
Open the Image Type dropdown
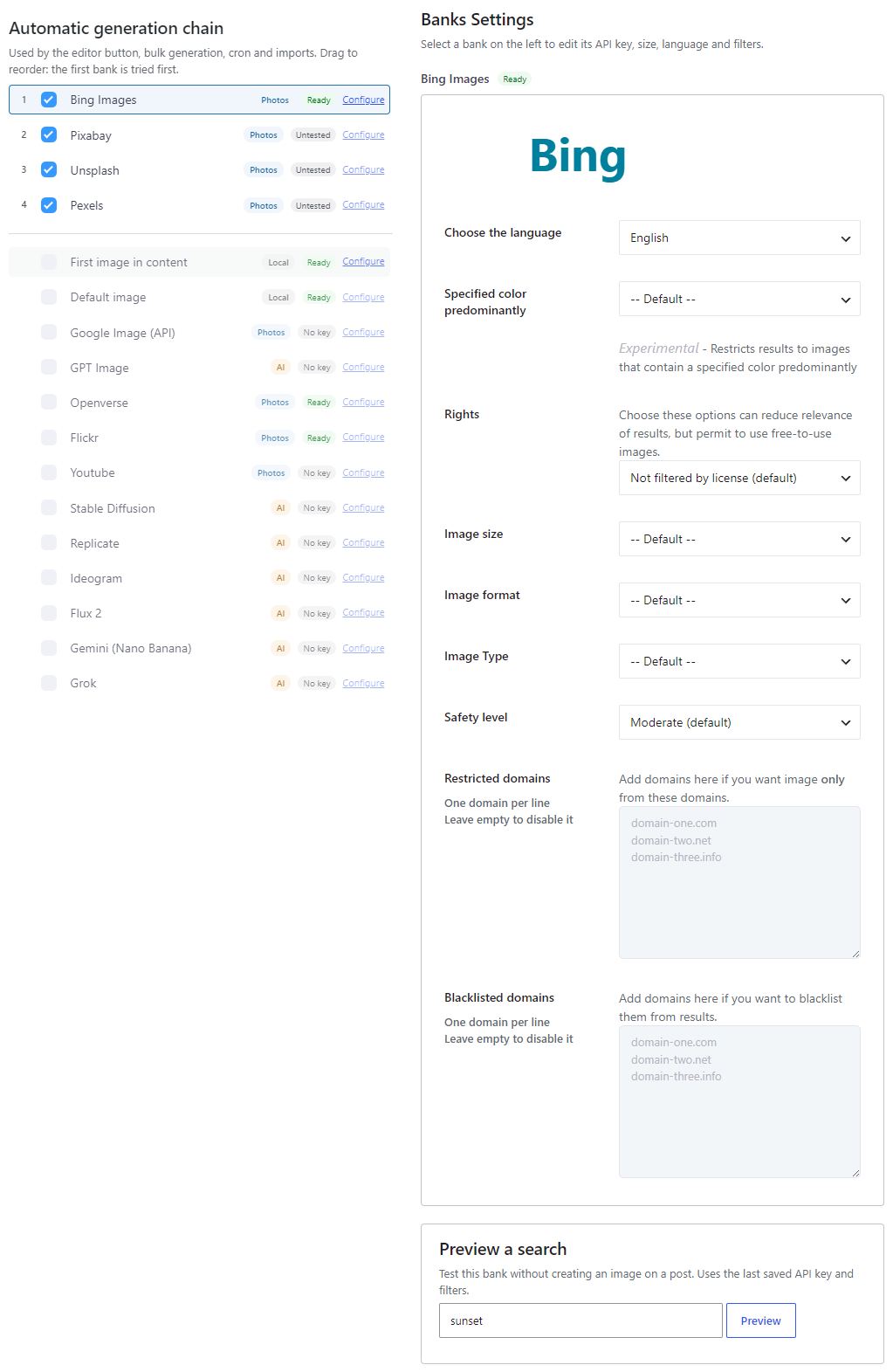click(x=739, y=661)
